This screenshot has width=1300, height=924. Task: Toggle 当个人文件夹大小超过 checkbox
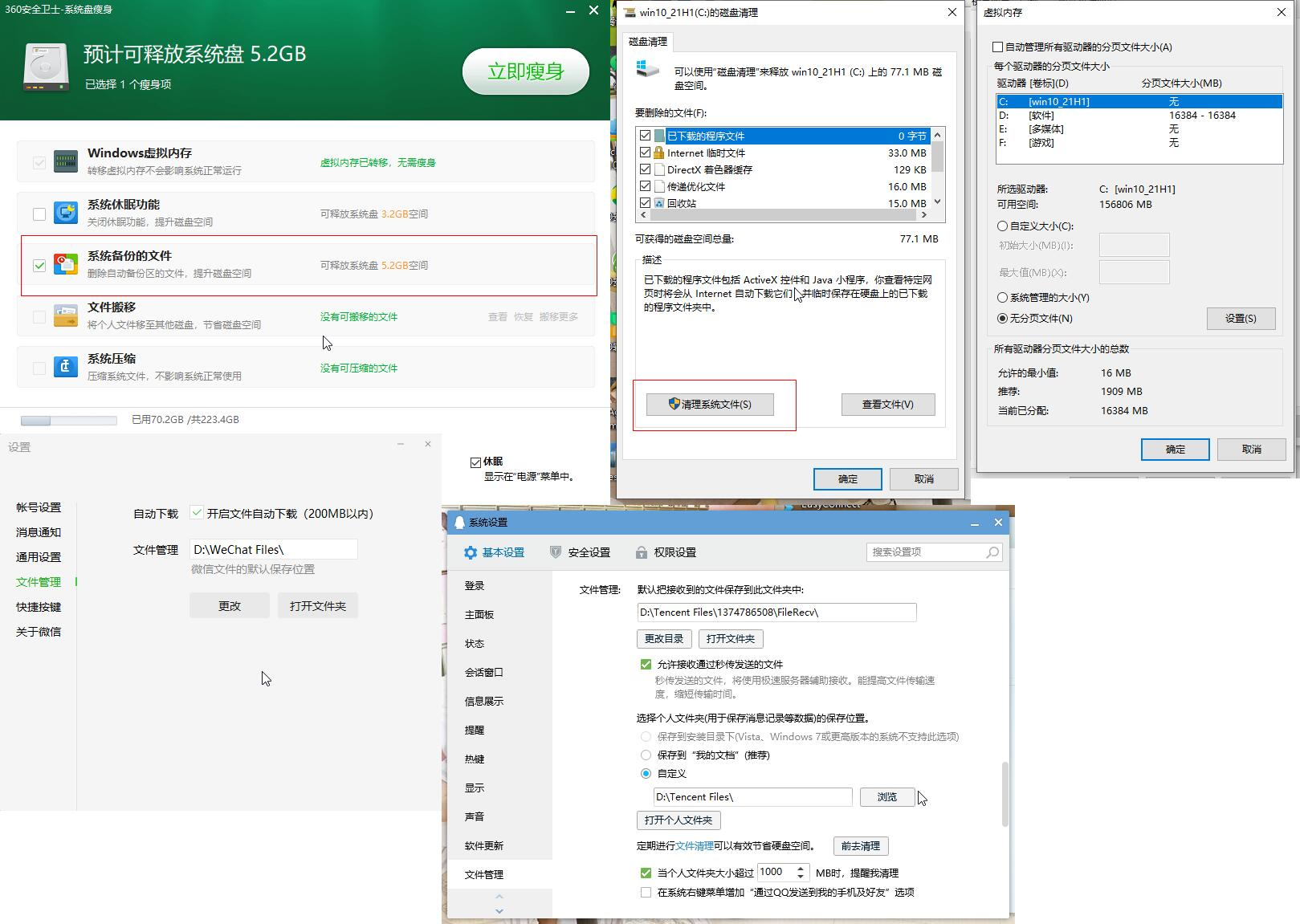pos(646,873)
